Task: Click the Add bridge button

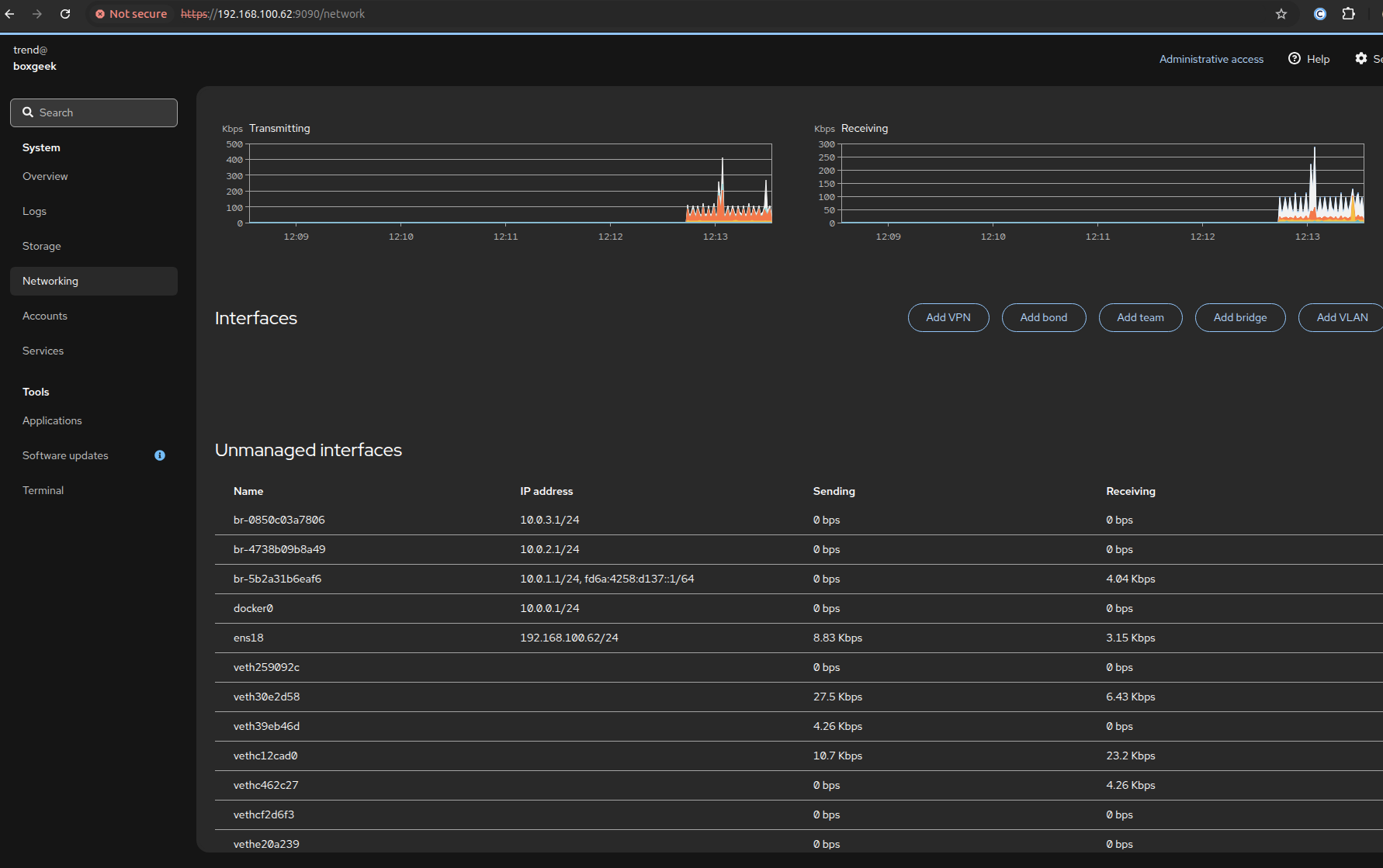Action: 1240,317
